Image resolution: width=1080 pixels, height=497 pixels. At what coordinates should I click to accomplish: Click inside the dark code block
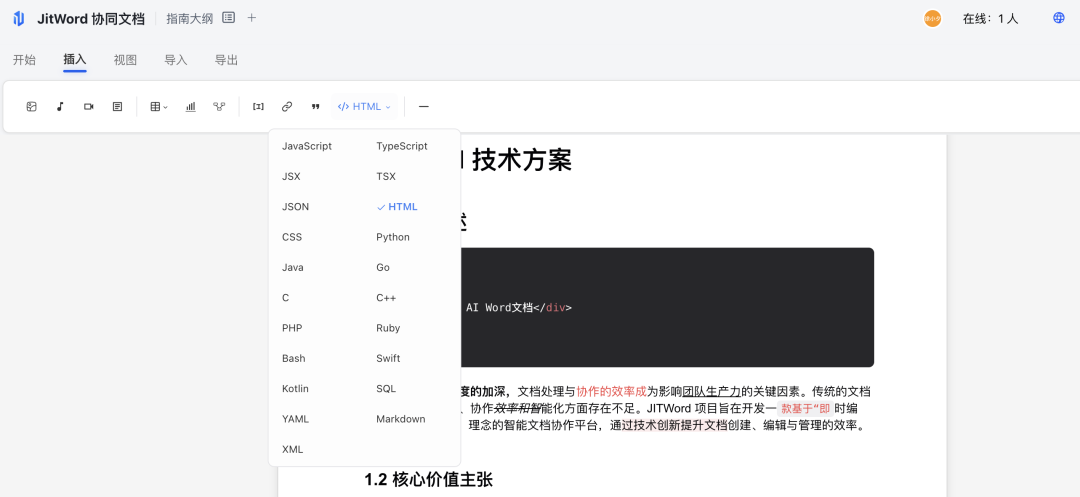(x=667, y=307)
